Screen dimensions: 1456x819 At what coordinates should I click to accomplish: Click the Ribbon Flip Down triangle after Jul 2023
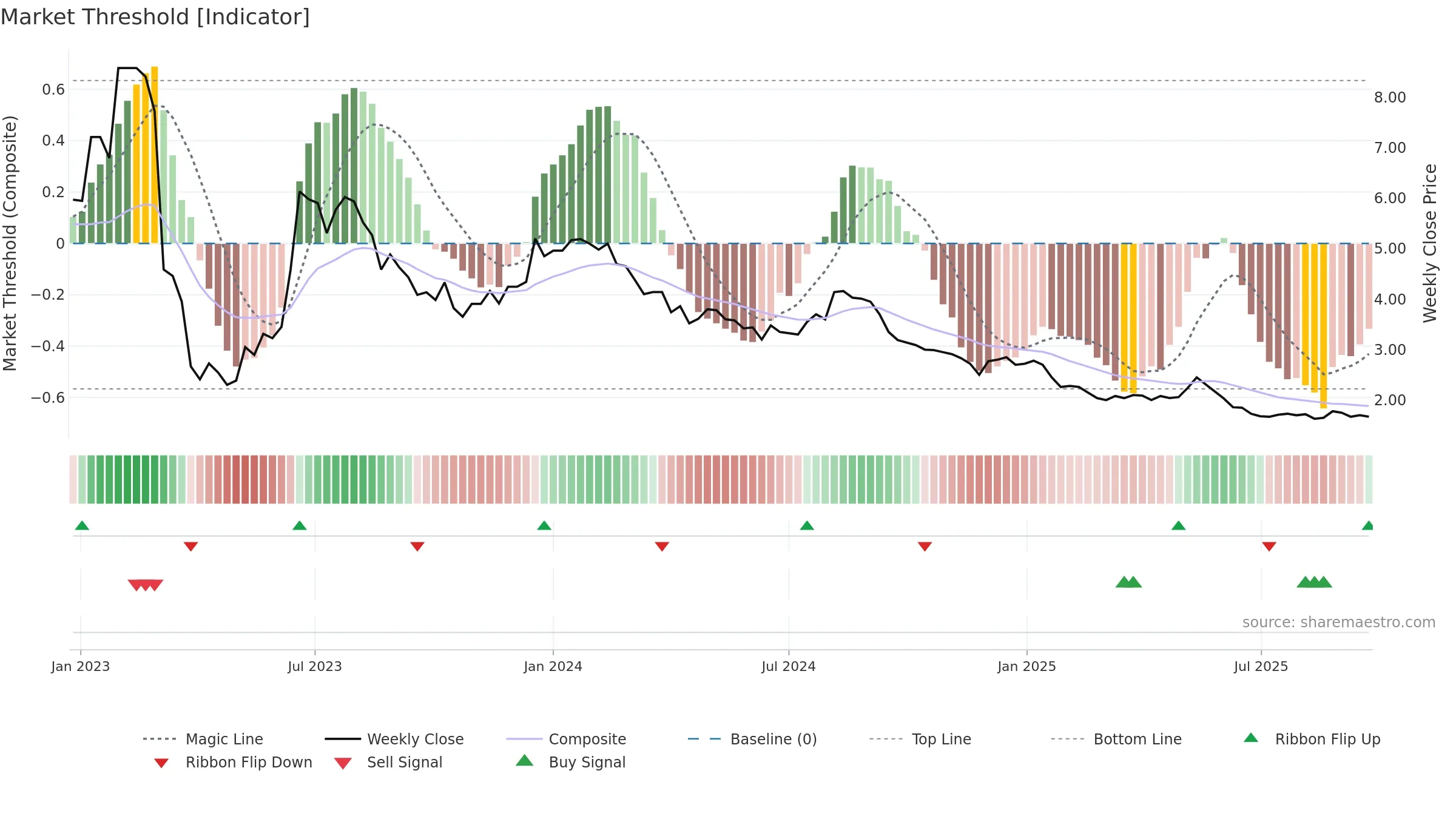[x=417, y=547]
